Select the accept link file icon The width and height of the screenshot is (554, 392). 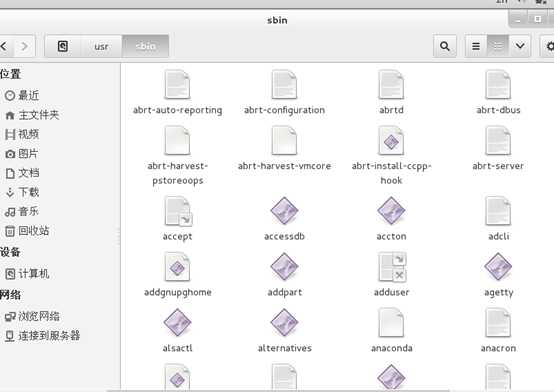tap(178, 211)
